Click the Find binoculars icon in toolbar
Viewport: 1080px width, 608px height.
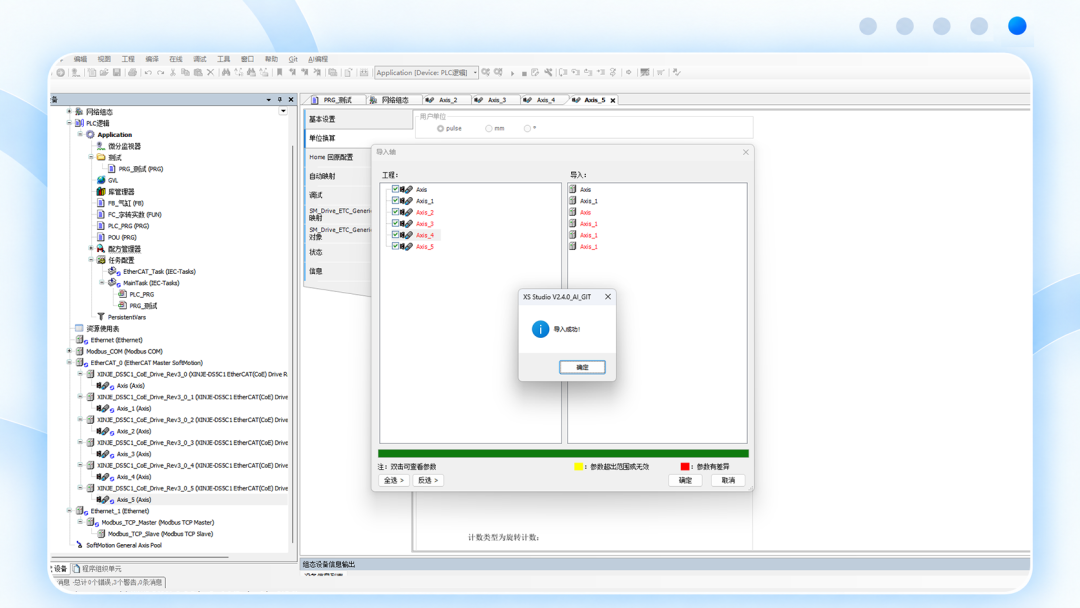pos(225,72)
